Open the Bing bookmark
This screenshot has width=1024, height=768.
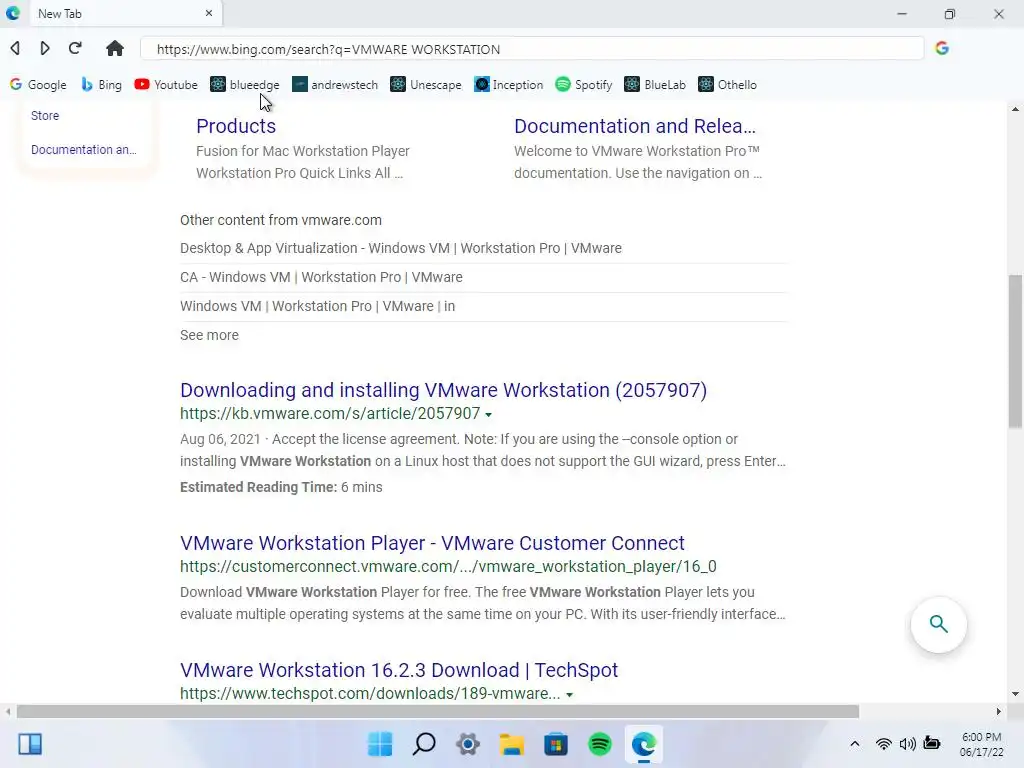101,85
